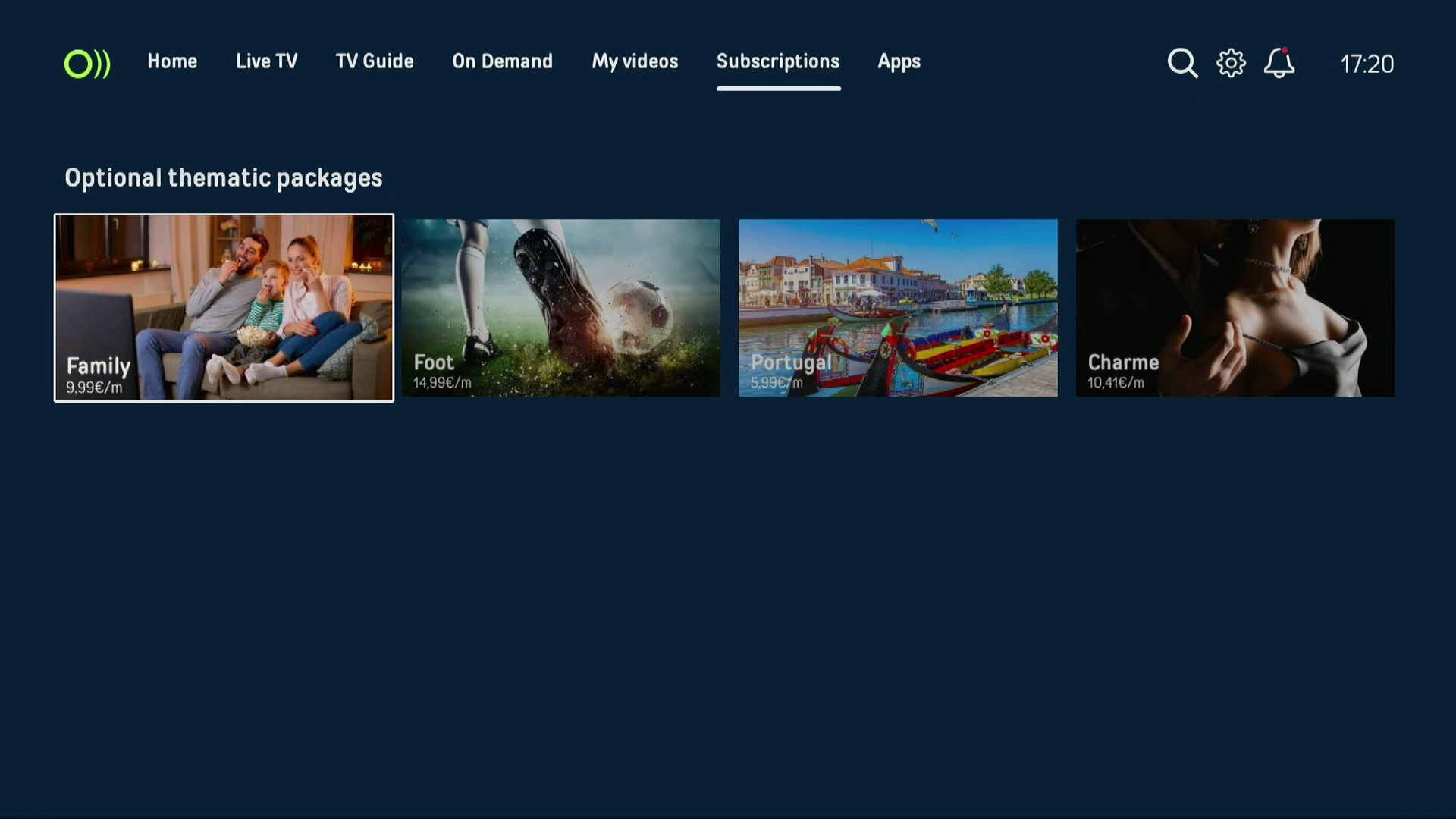Open settings via the gear icon
Viewport: 1456px width, 819px height.
(1231, 63)
